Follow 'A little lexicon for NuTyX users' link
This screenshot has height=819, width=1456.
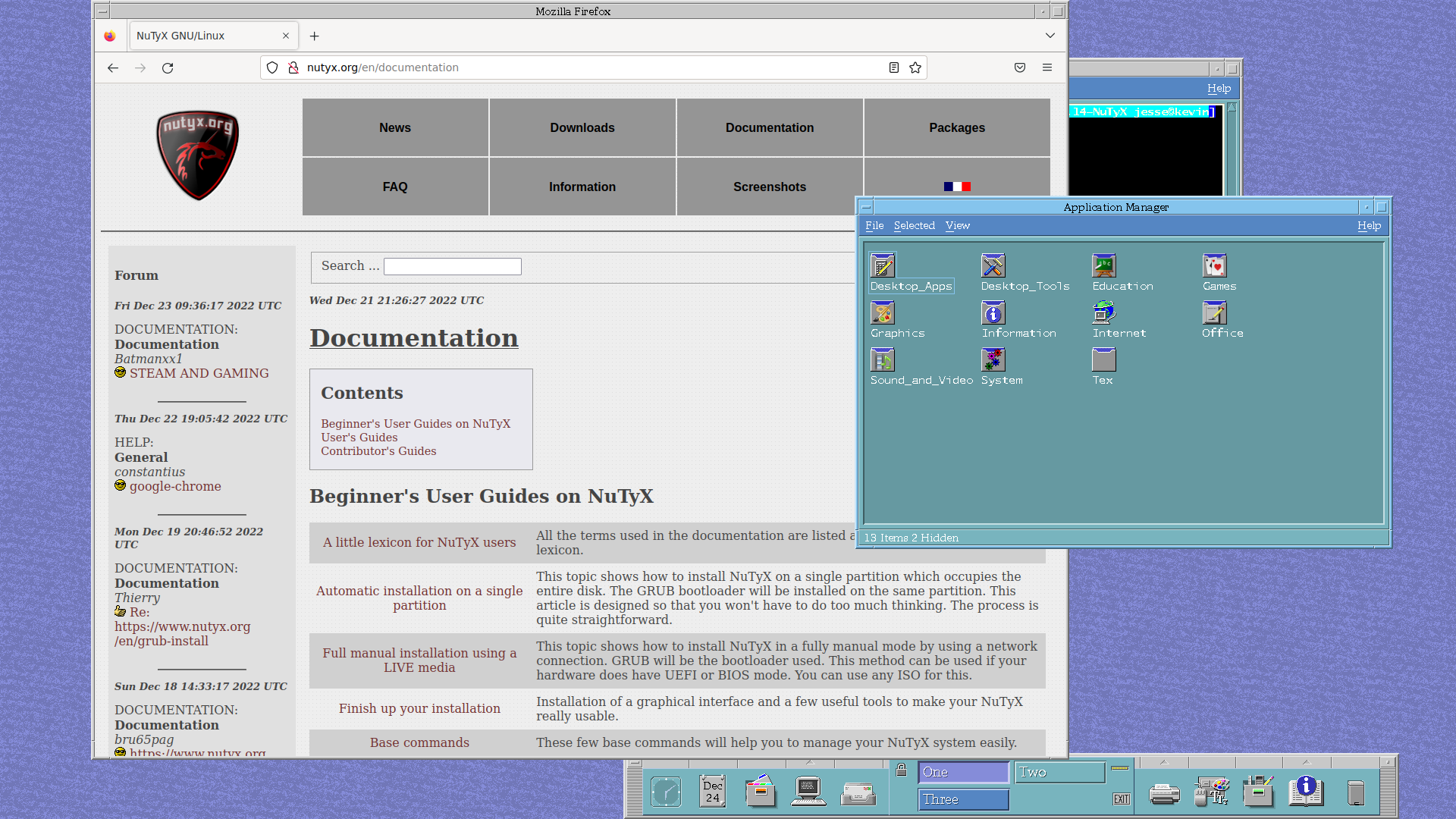(419, 542)
